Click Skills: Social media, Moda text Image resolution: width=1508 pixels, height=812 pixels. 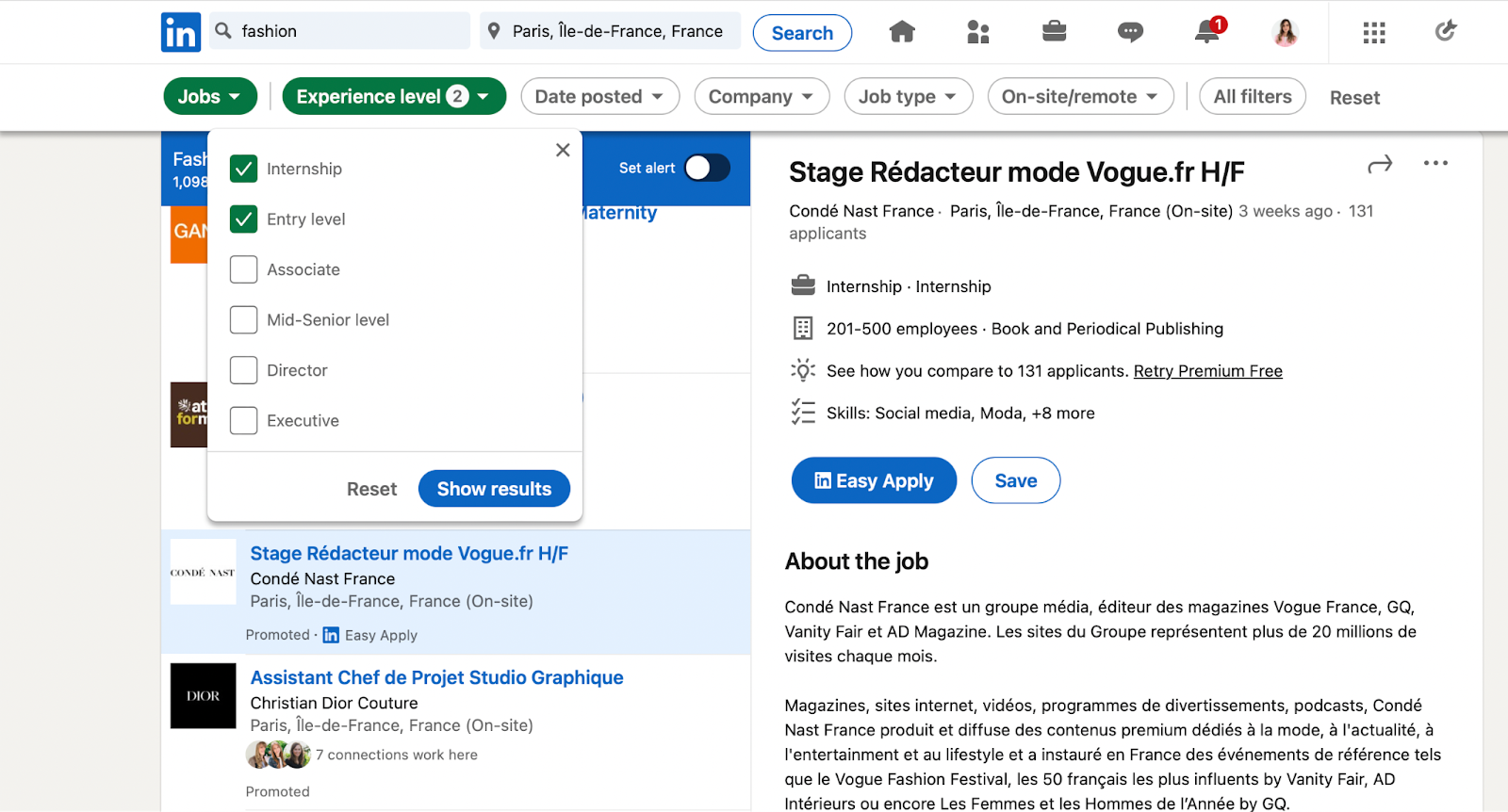[960, 413]
